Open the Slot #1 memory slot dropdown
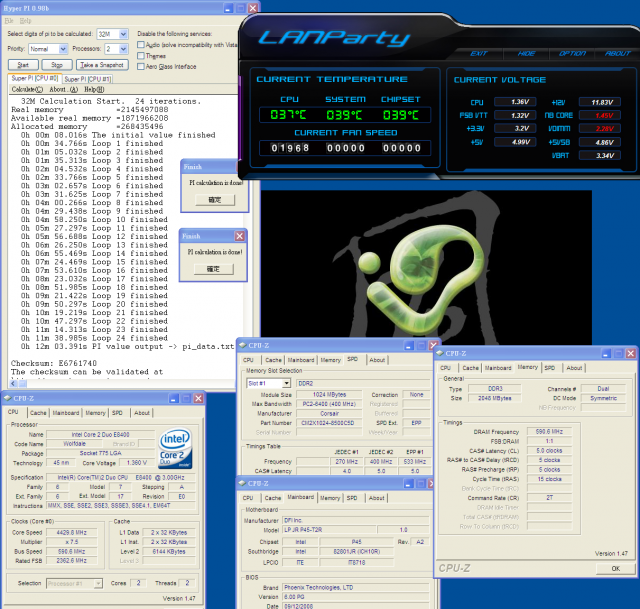640x609 pixels. 287,383
